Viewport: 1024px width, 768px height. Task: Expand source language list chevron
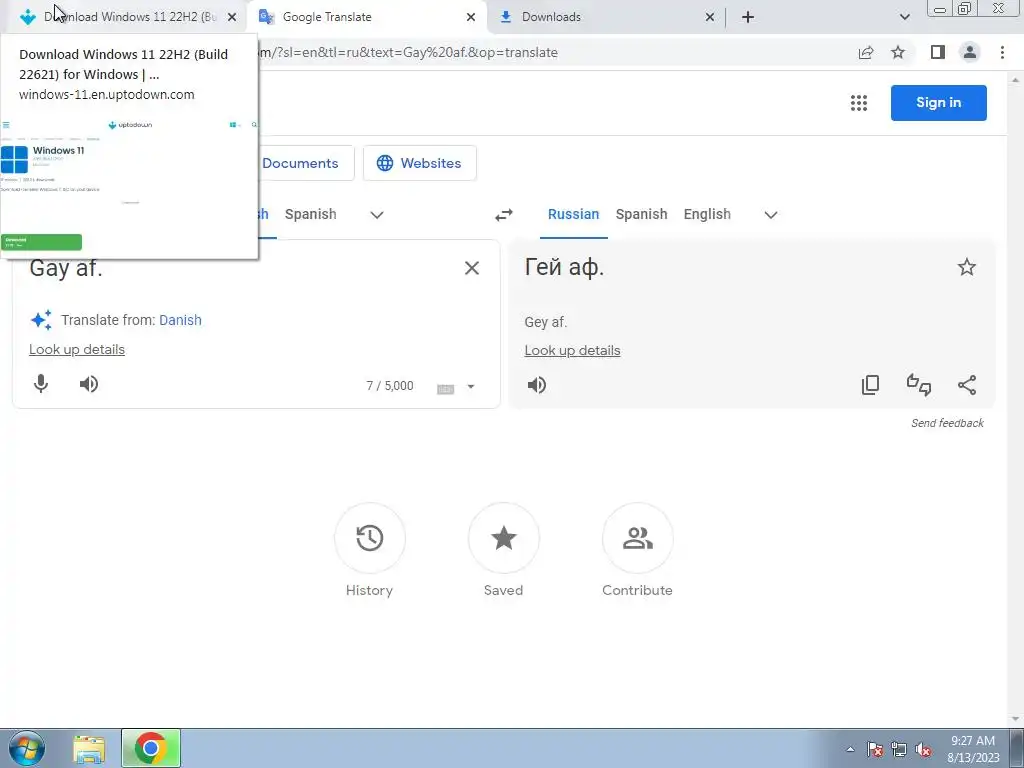click(x=377, y=215)
